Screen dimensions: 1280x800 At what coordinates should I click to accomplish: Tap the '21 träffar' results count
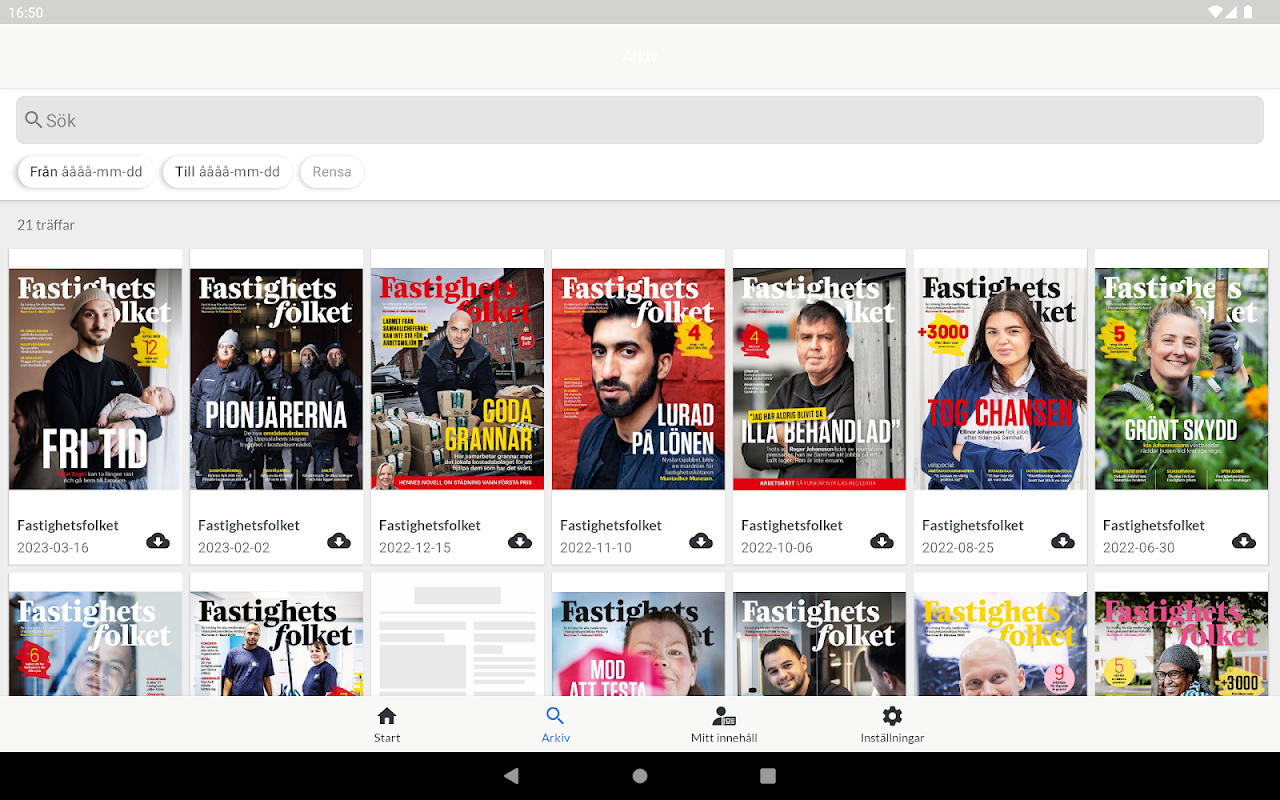pos(46,225)
